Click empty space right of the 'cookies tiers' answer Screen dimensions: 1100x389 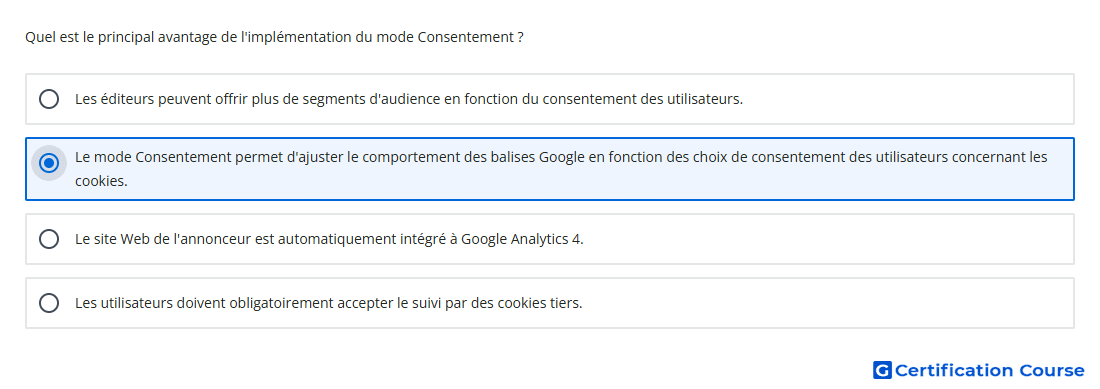click(x=828, y=303)
